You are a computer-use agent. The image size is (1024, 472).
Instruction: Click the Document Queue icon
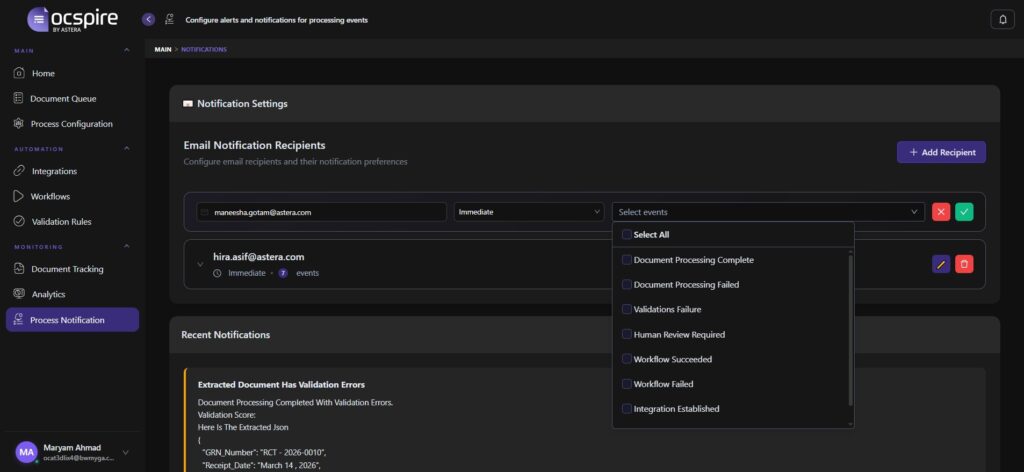coord(18,99)
